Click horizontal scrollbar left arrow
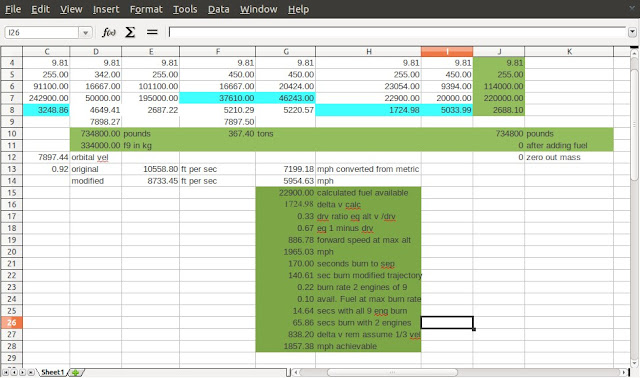 [x=297, y=372]
